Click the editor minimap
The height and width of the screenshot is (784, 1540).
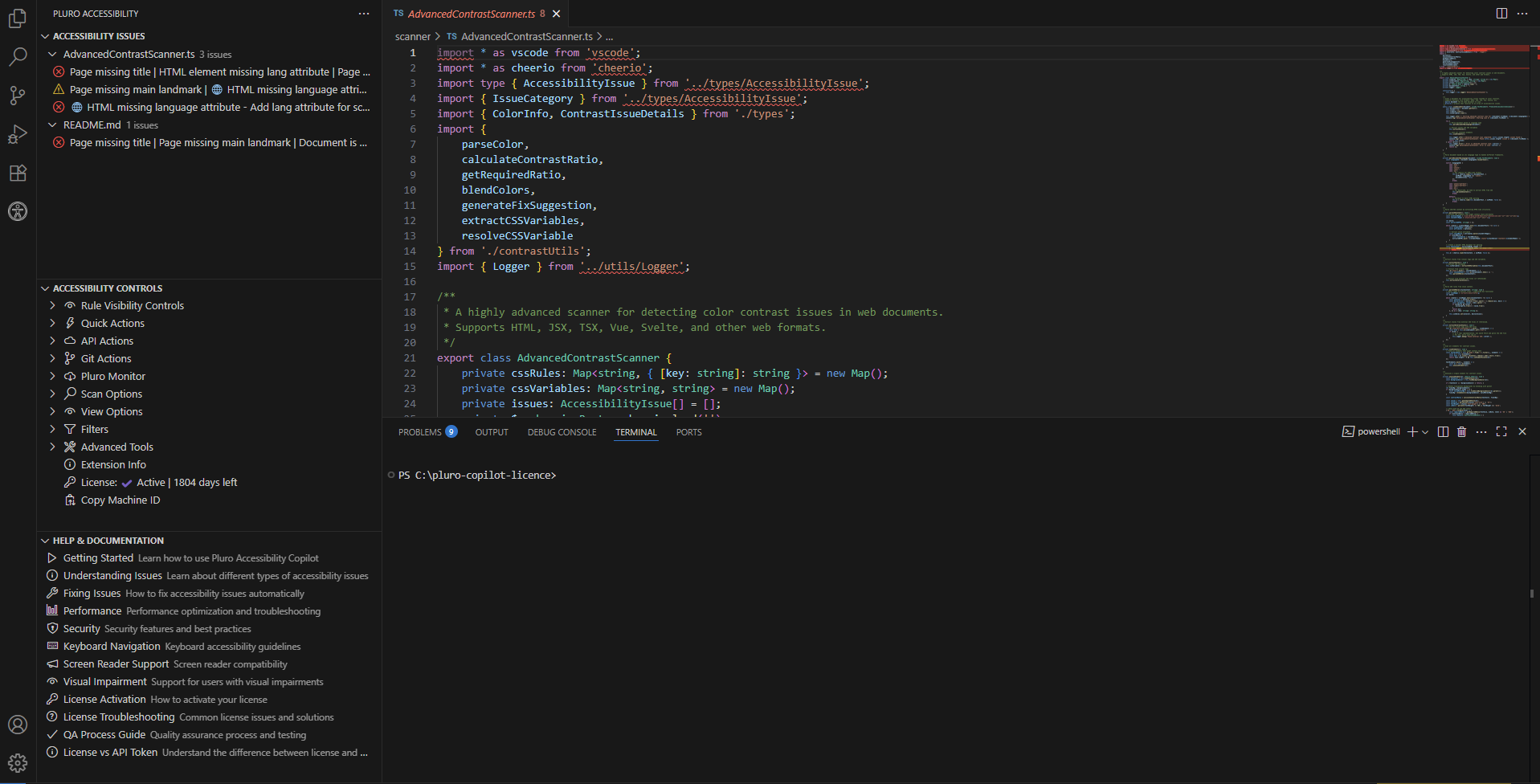(x=1484, y=230)
